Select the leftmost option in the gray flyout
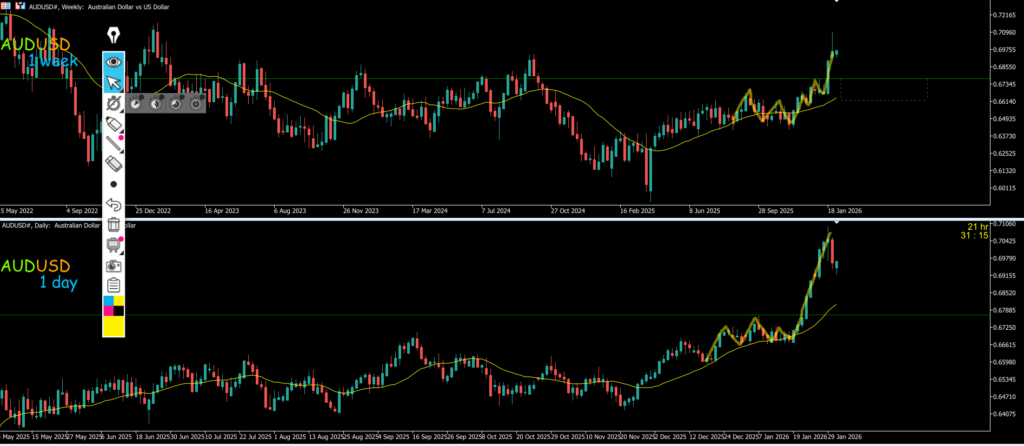 (136, 102)
